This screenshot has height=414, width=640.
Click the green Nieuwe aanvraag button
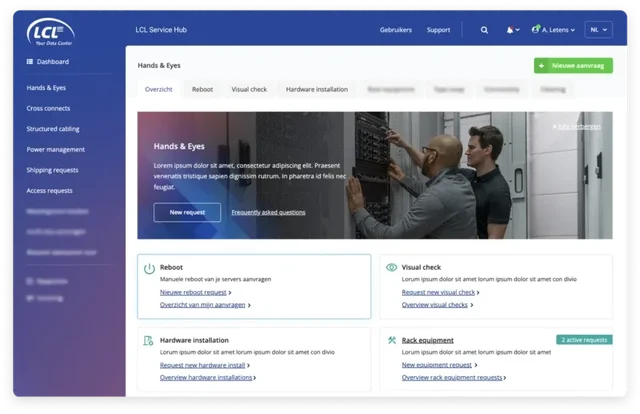point(573,66)
